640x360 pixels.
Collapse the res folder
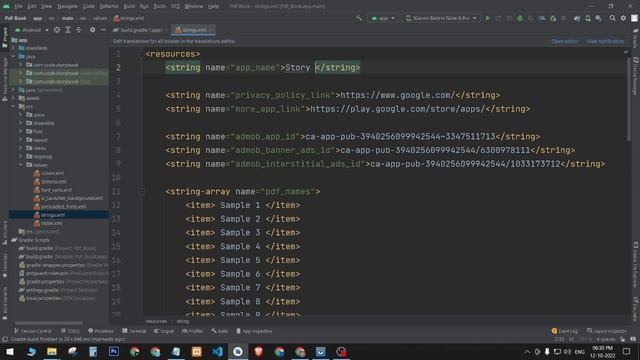click(x=13, y=107)
